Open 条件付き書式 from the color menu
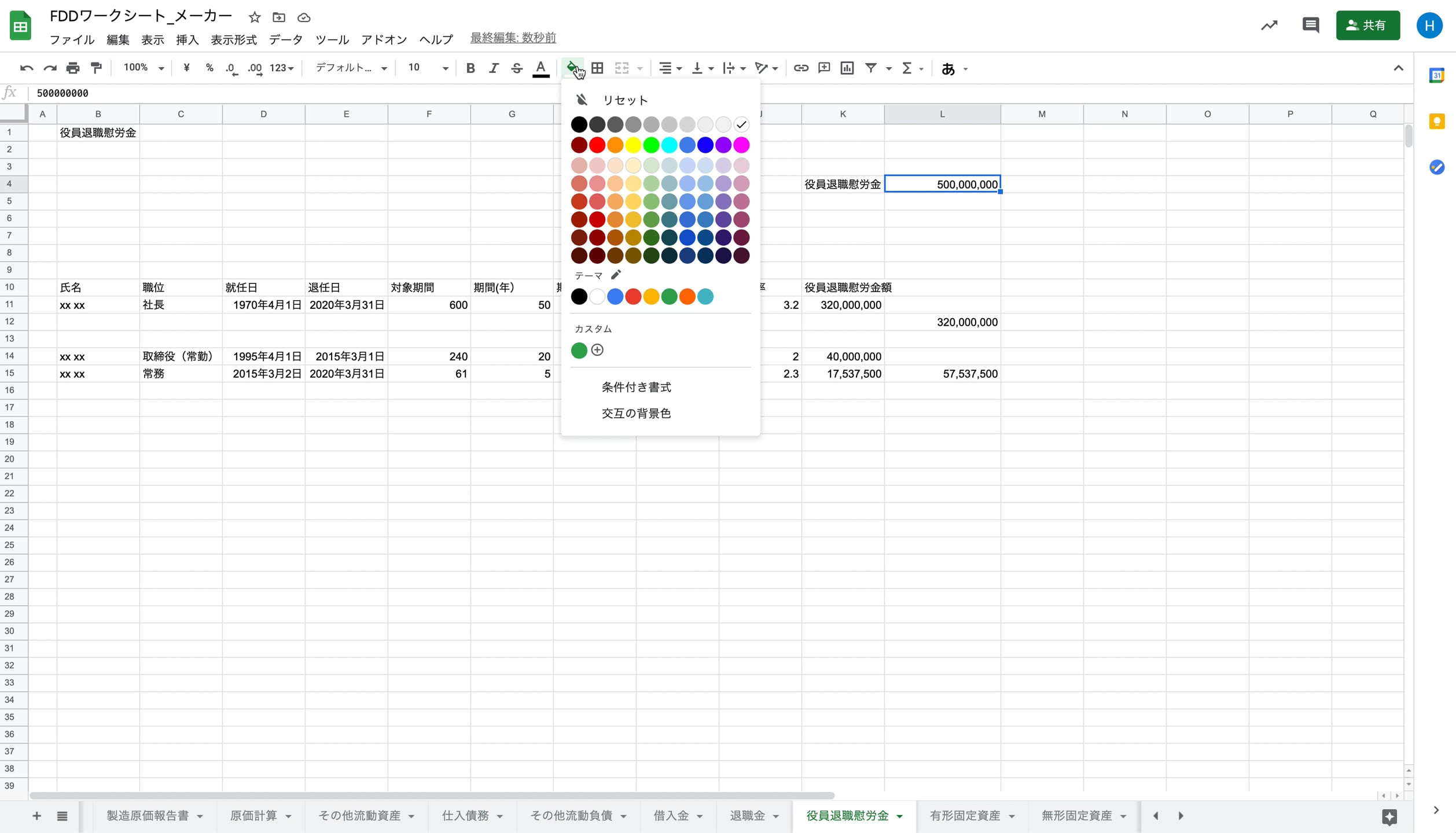 click(637, 386)
